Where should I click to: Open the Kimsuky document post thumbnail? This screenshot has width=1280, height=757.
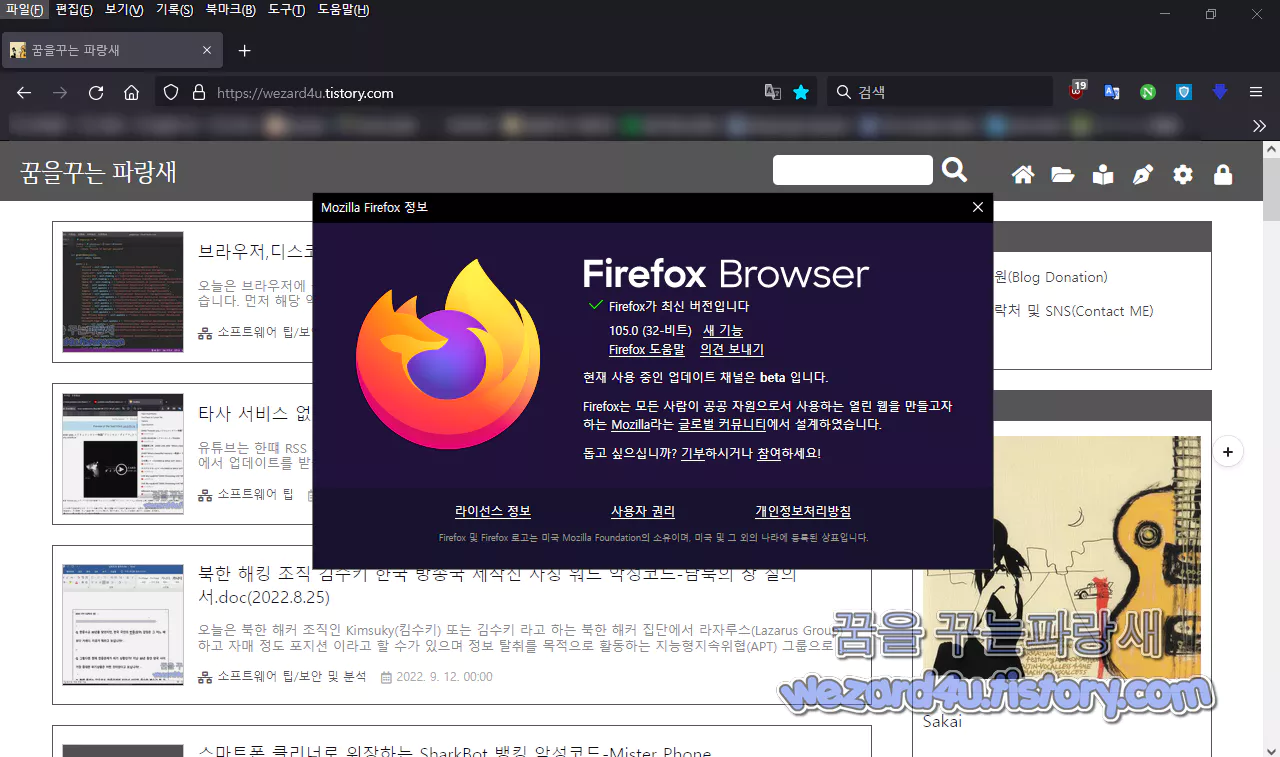coord(123,625)
